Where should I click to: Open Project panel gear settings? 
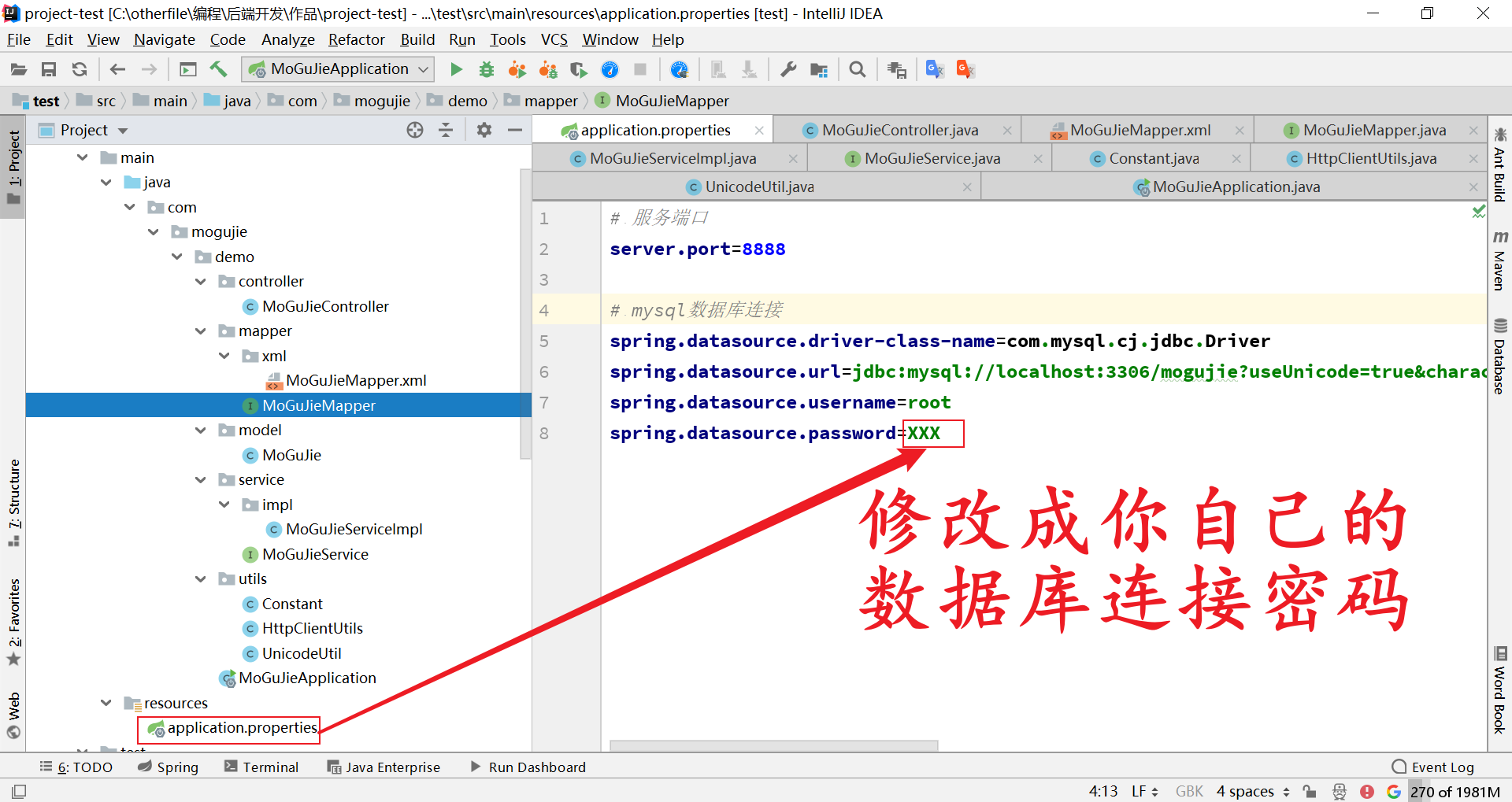click(484, 130)
